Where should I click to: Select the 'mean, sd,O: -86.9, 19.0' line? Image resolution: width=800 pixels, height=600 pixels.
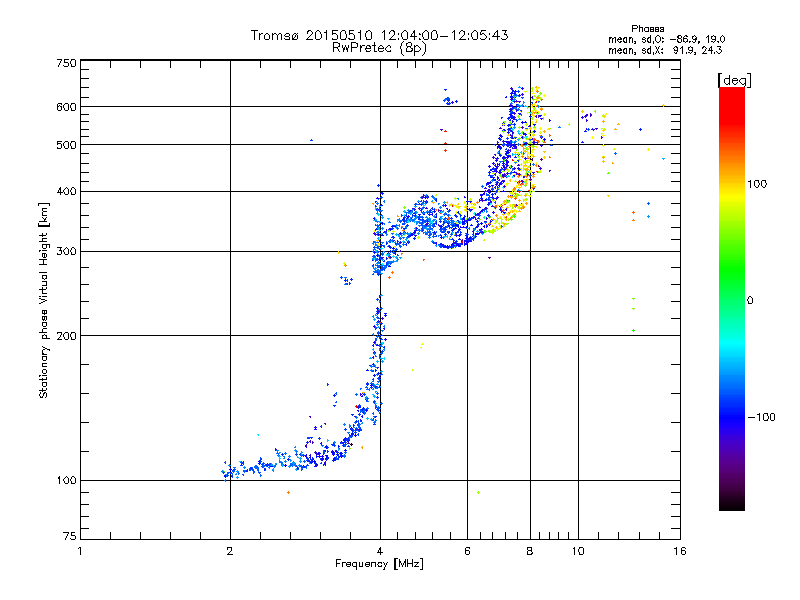pyautogui.click(x=666, y=39)
